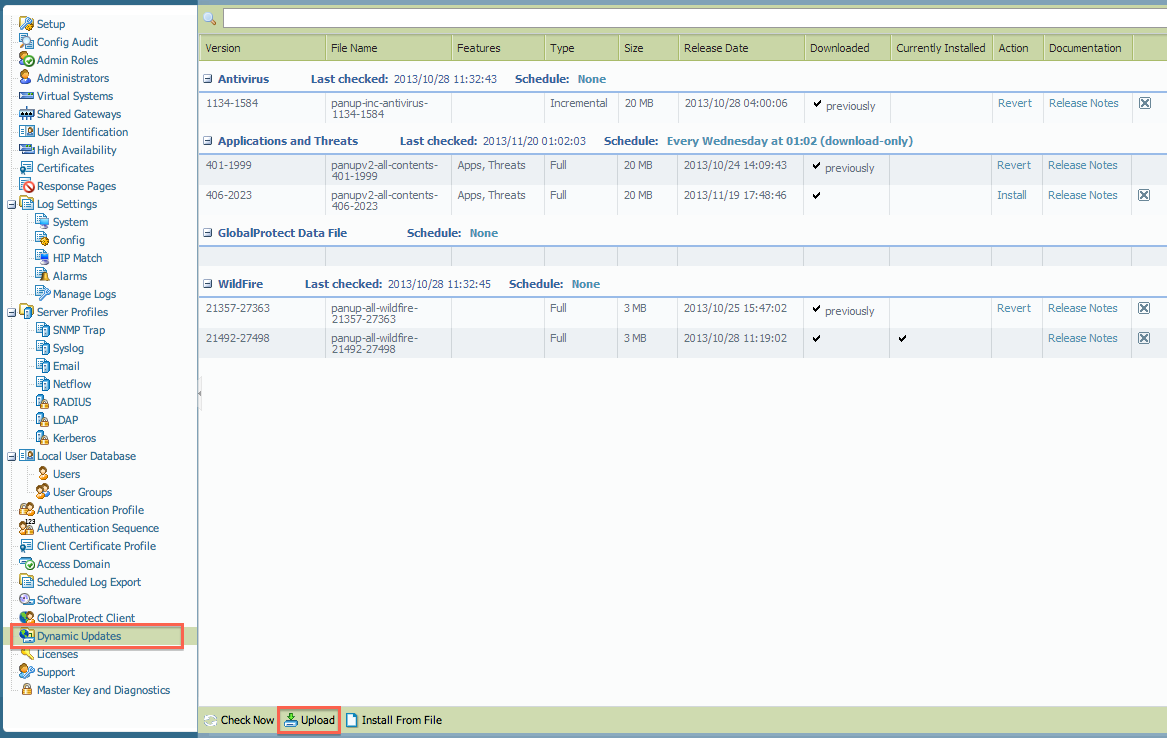The height and width of the screenshot is (738, 1167).
Task: Collapse the GlobalProtect Data File section
Action: (x=208, y=233)
